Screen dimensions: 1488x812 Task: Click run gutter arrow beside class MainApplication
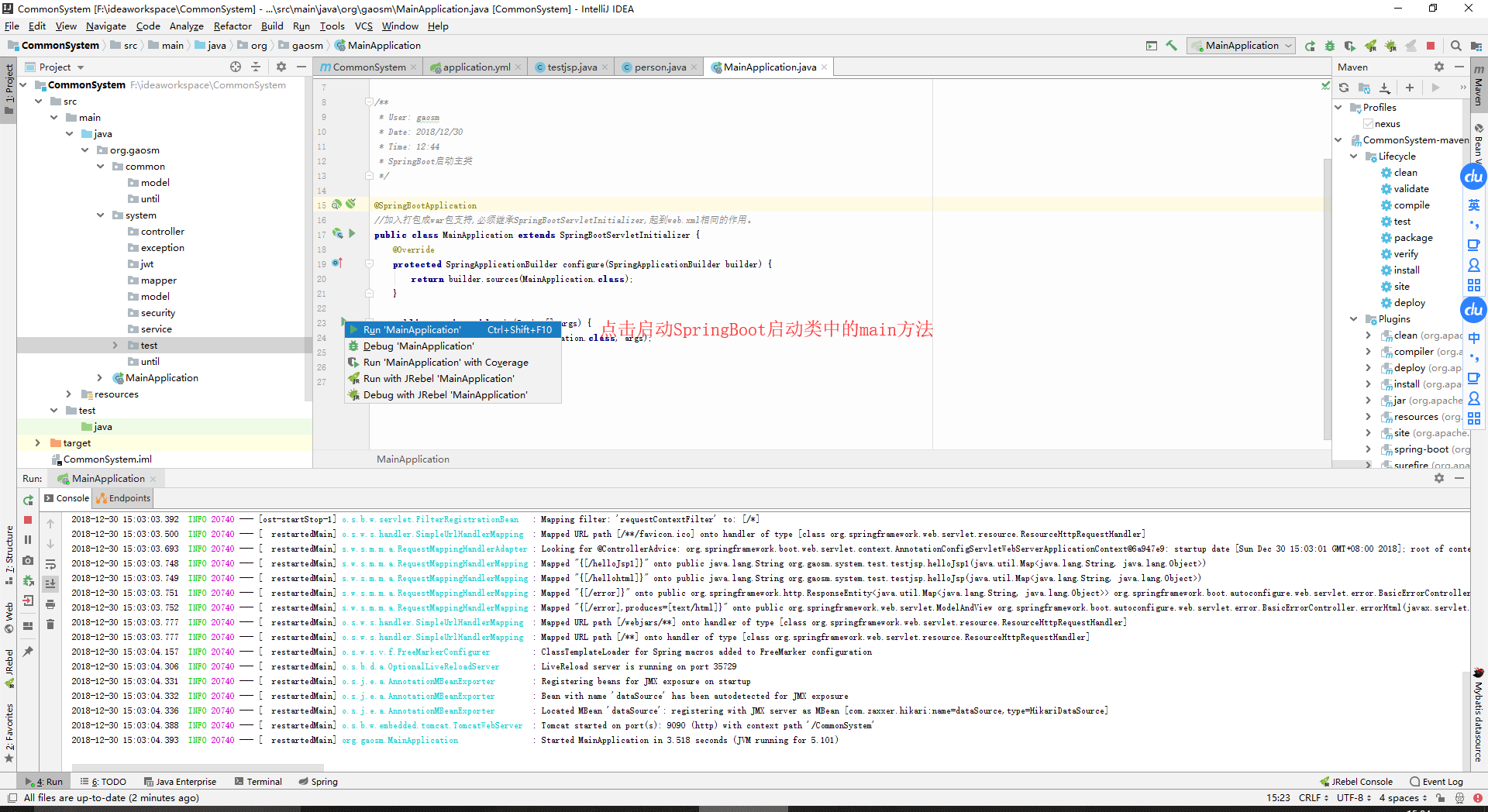point(352,233)
